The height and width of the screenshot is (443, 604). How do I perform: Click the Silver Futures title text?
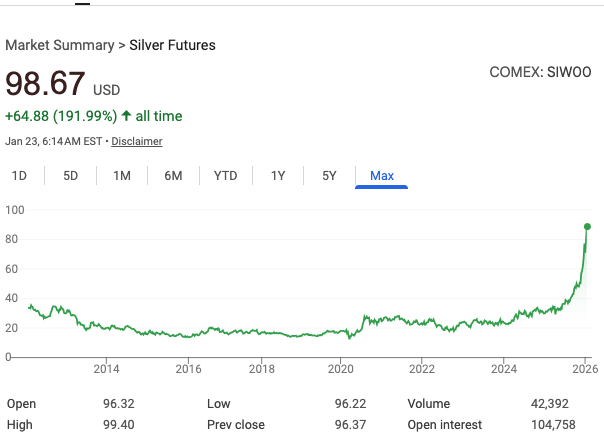pyautogui.click(x=172, y=45)
